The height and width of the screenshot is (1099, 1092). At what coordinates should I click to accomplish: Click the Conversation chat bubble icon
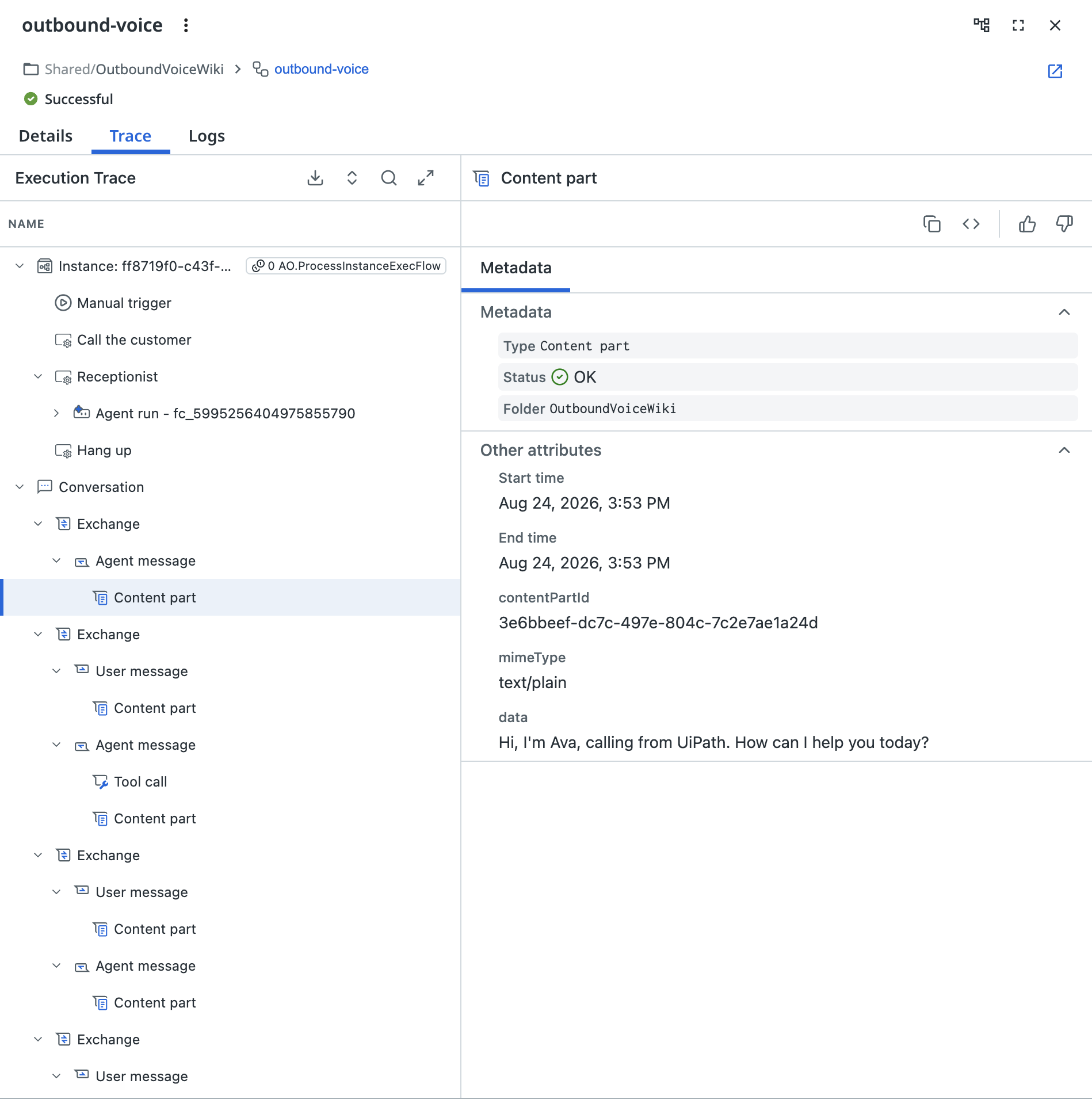click(45, 487)
